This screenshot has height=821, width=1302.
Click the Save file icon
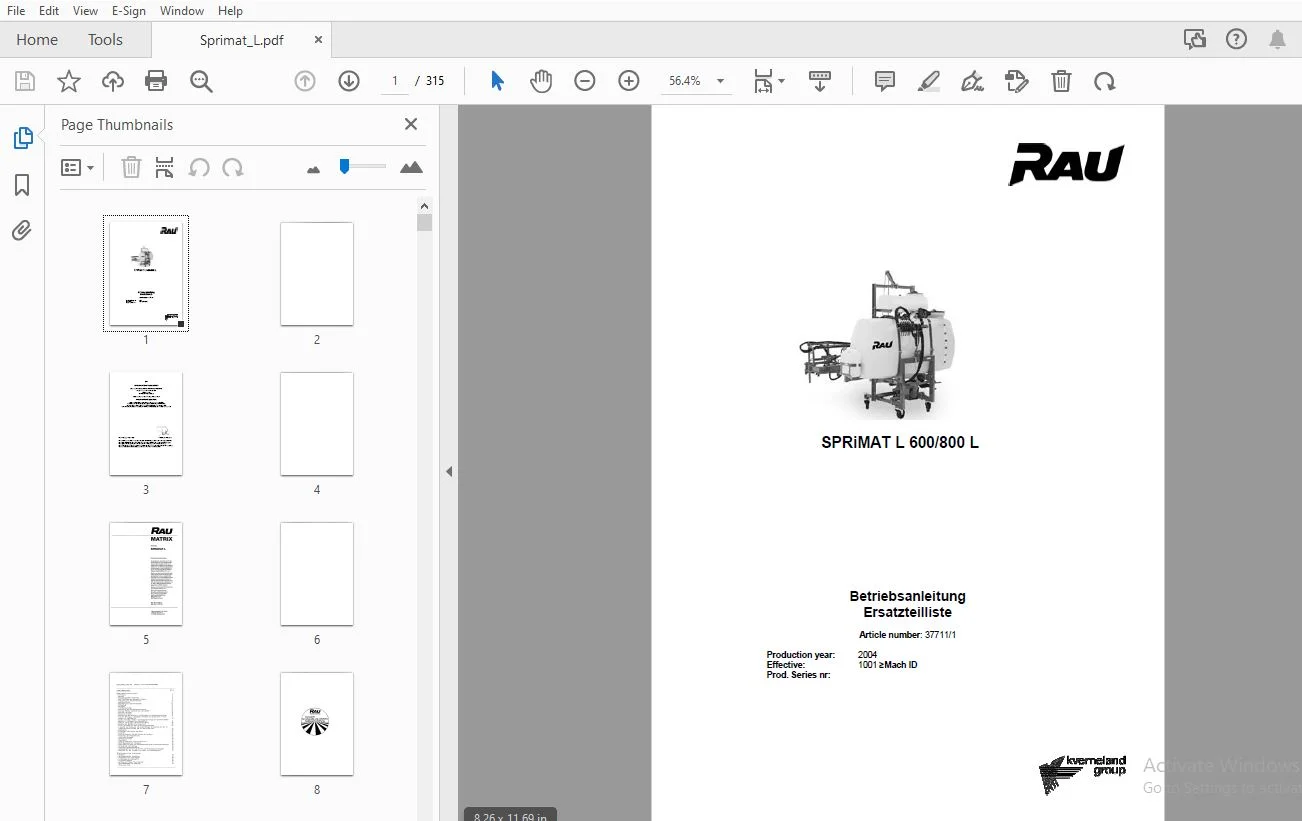[25, 81]
